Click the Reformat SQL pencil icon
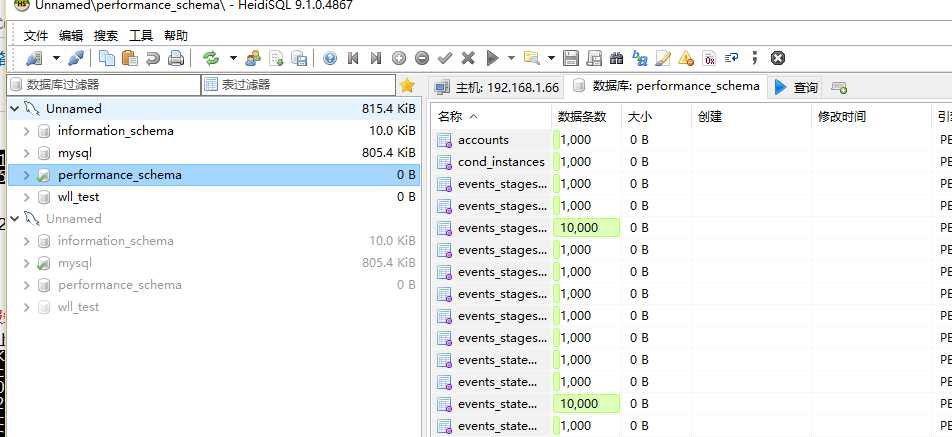Image resolution: width=952 pixels, height=437 pixels. (x=663, y=58)
